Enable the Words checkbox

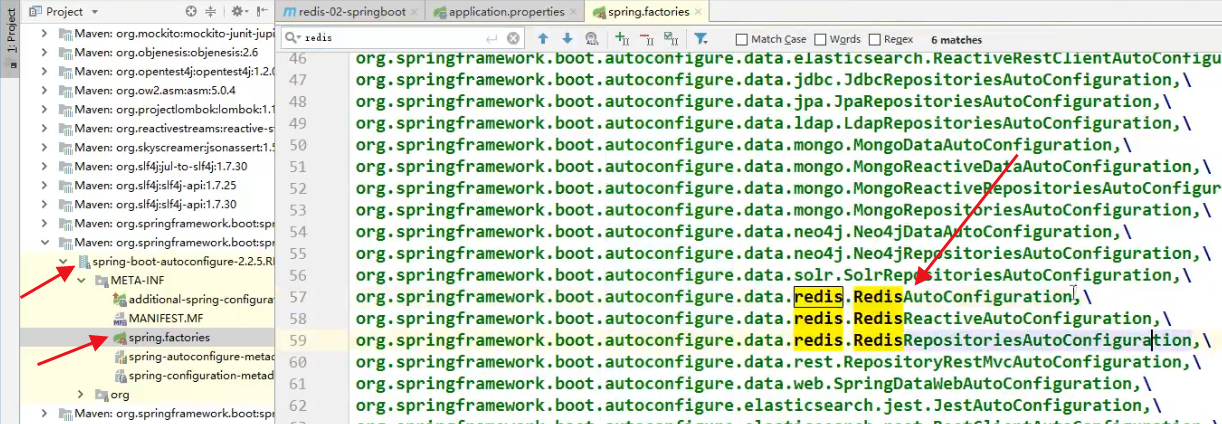tap(820, 39)
